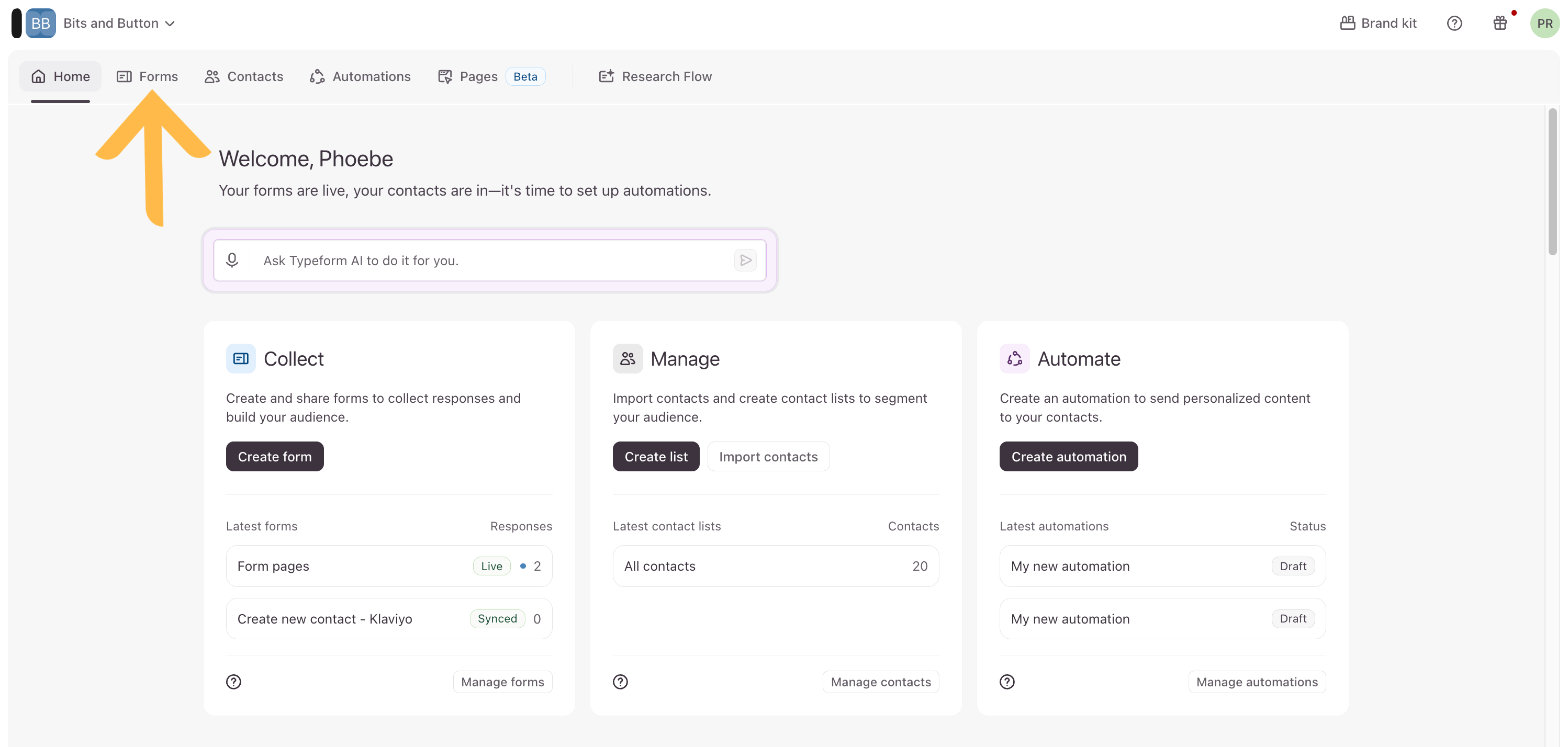Click the Live status badge on Form pages
This screenshot has height=747, width=1568.
point(491,567)
